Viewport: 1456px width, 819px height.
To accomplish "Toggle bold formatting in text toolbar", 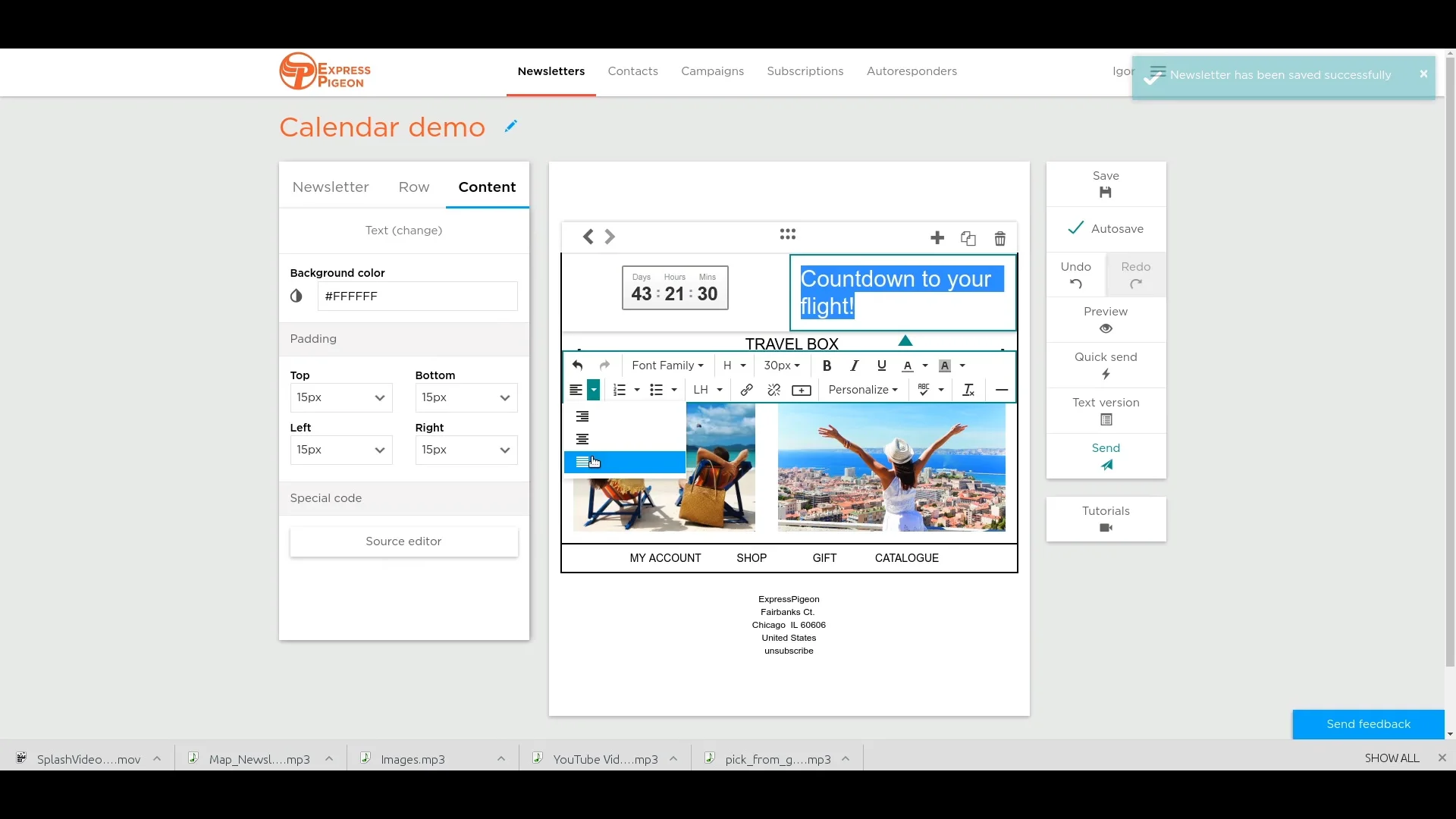I will point(827,366).
